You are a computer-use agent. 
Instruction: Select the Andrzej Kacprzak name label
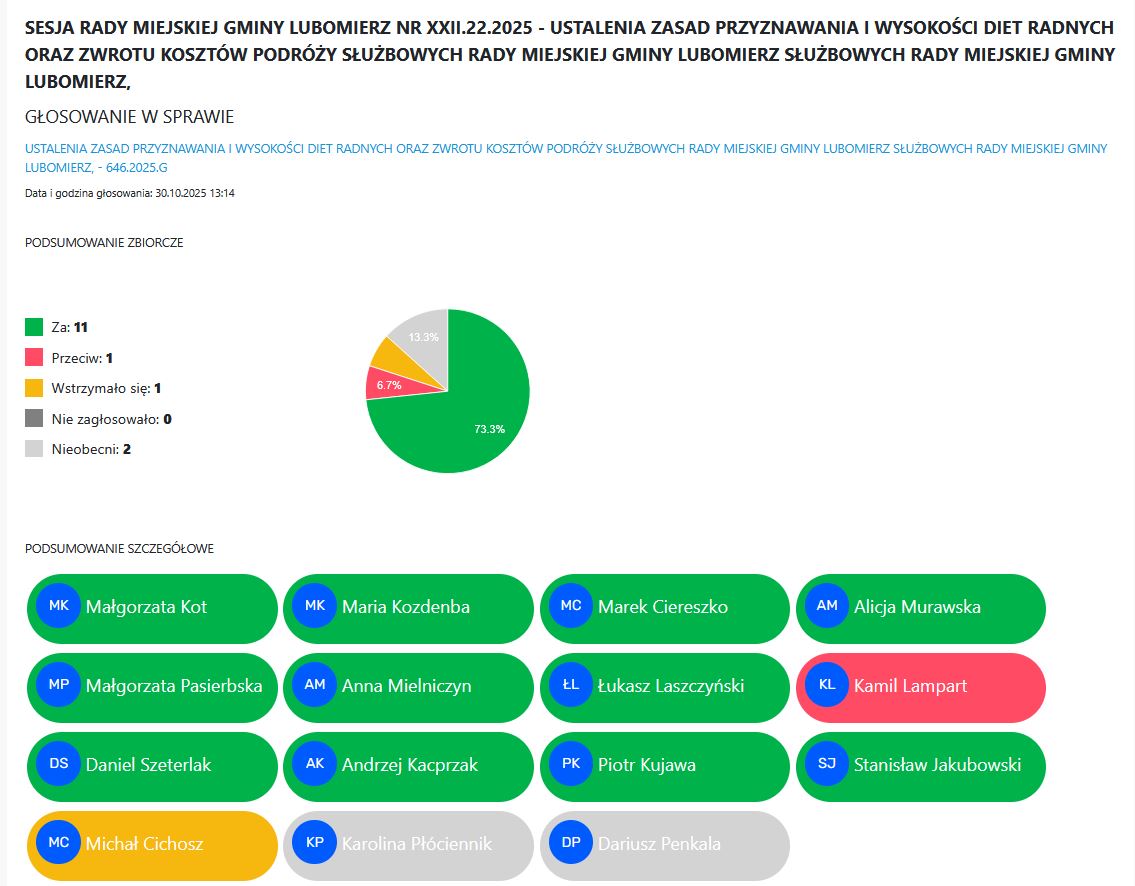410,765
